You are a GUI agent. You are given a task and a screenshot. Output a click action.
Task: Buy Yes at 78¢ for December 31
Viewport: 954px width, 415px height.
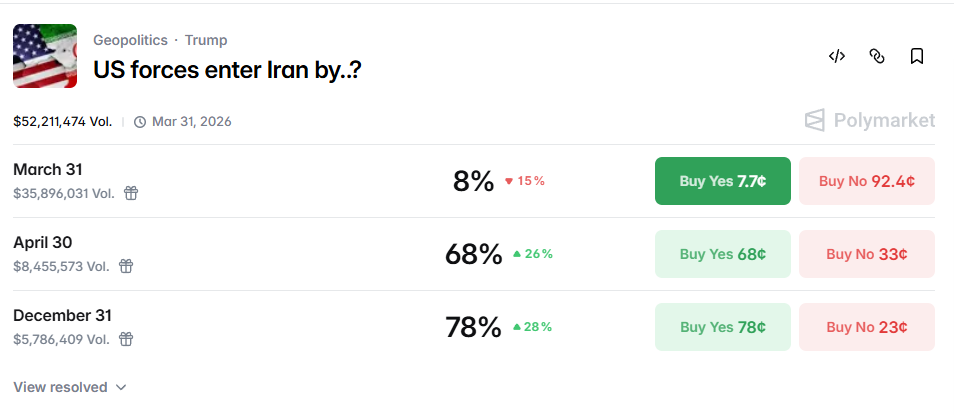pyautogui.click(x=722, y=327)
